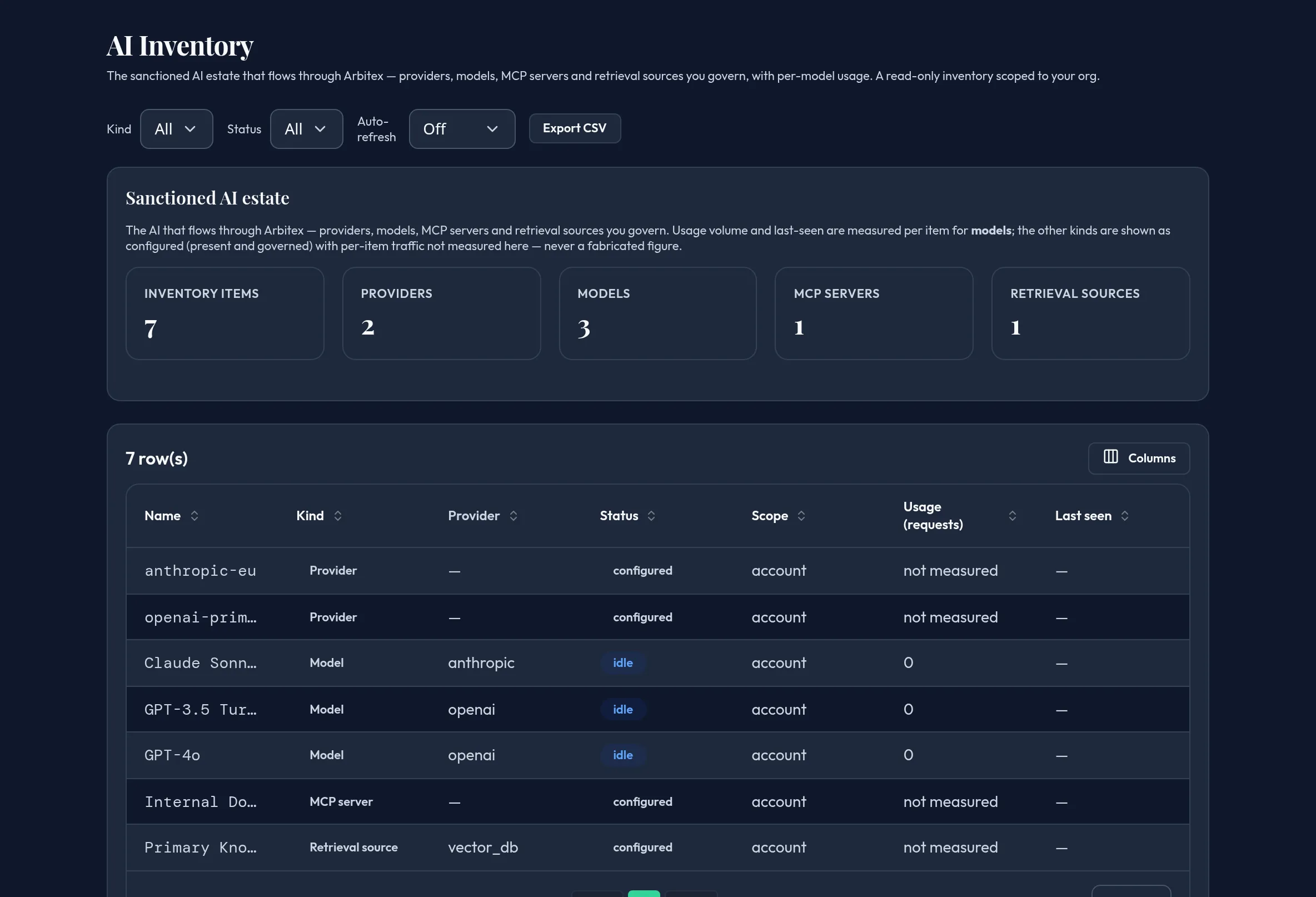The width and height of the screenshot is (1316, 897).
Task: Sort by Last seen sort icon
Action: [1125, 516]
